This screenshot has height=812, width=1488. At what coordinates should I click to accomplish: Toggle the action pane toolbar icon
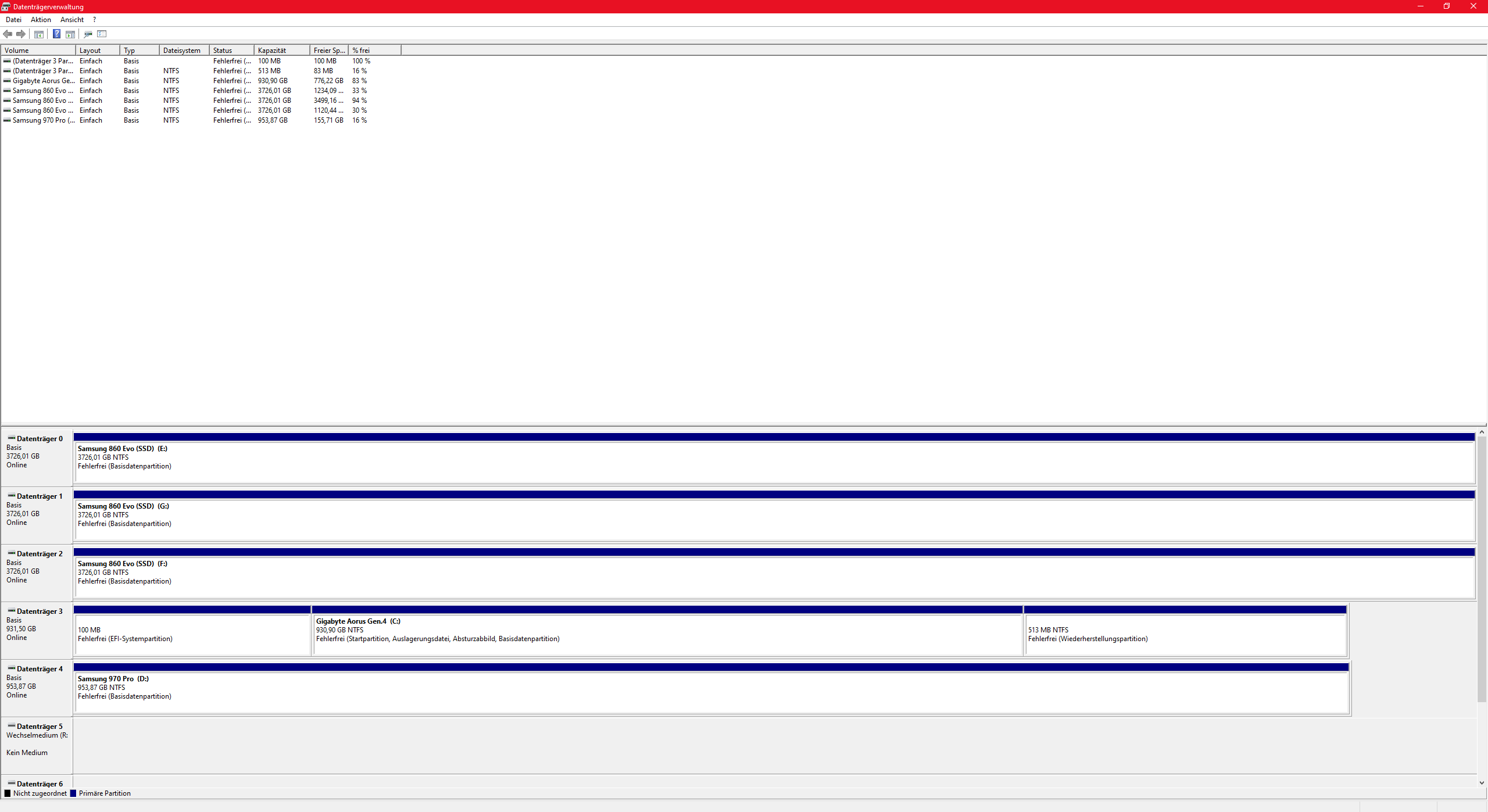tap(70, 34)
